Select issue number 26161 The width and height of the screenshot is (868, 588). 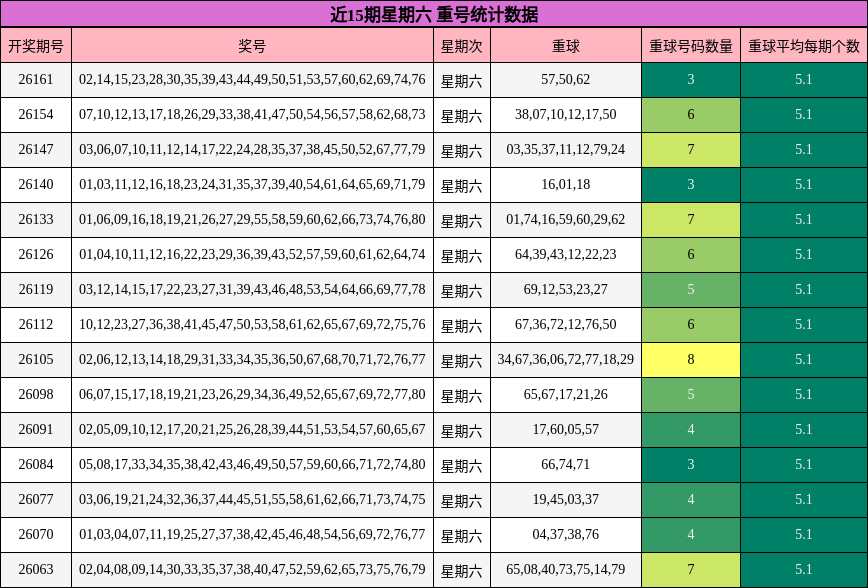36,80
